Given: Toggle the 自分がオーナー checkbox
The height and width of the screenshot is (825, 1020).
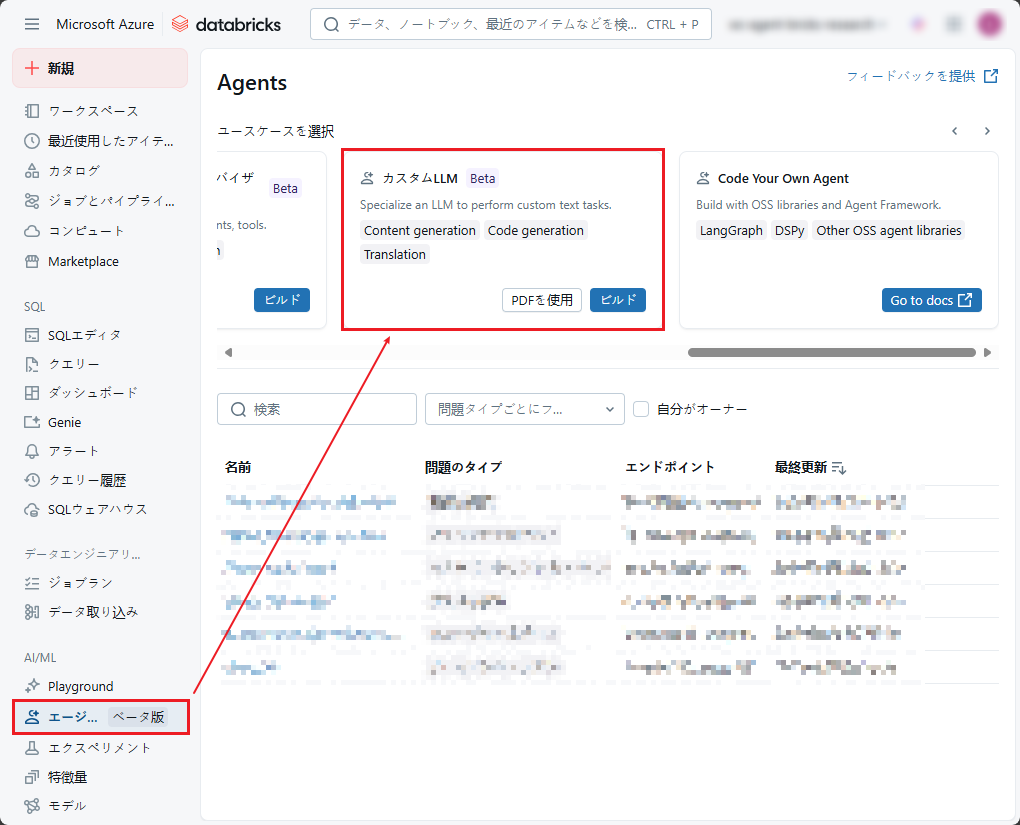Looking at the screenshot, I should [641, 409].
